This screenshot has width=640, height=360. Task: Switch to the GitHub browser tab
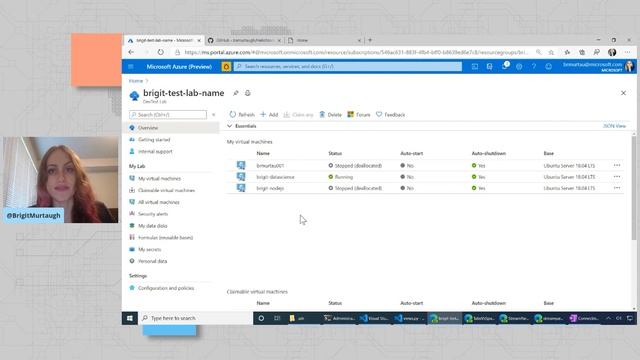coord(244,40)
